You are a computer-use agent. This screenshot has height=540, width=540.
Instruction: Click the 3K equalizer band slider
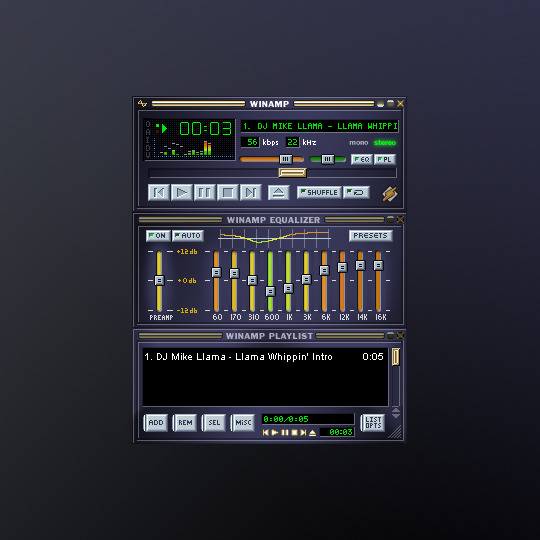point(307,279)
